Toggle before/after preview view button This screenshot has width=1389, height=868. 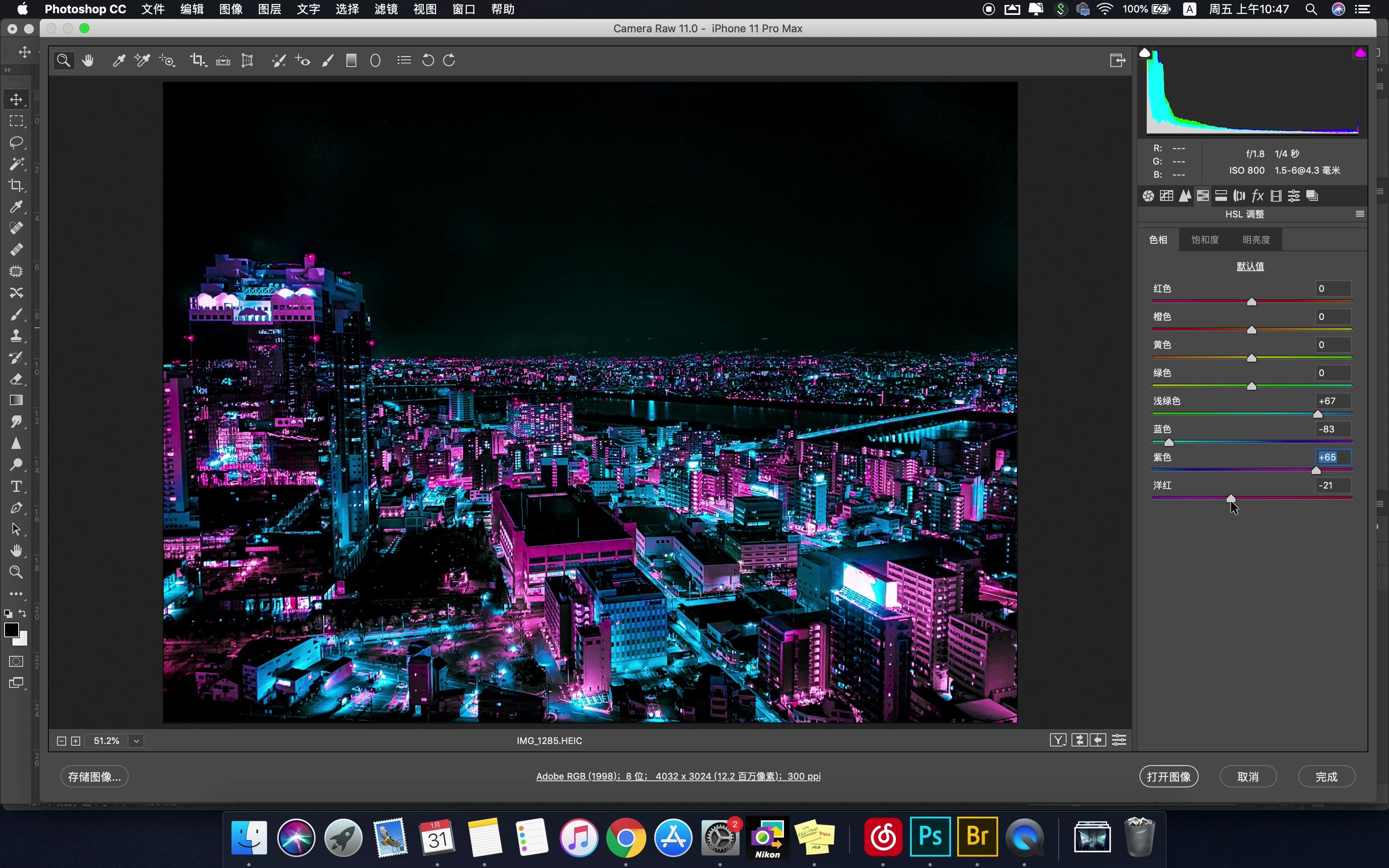[1058, 740]
